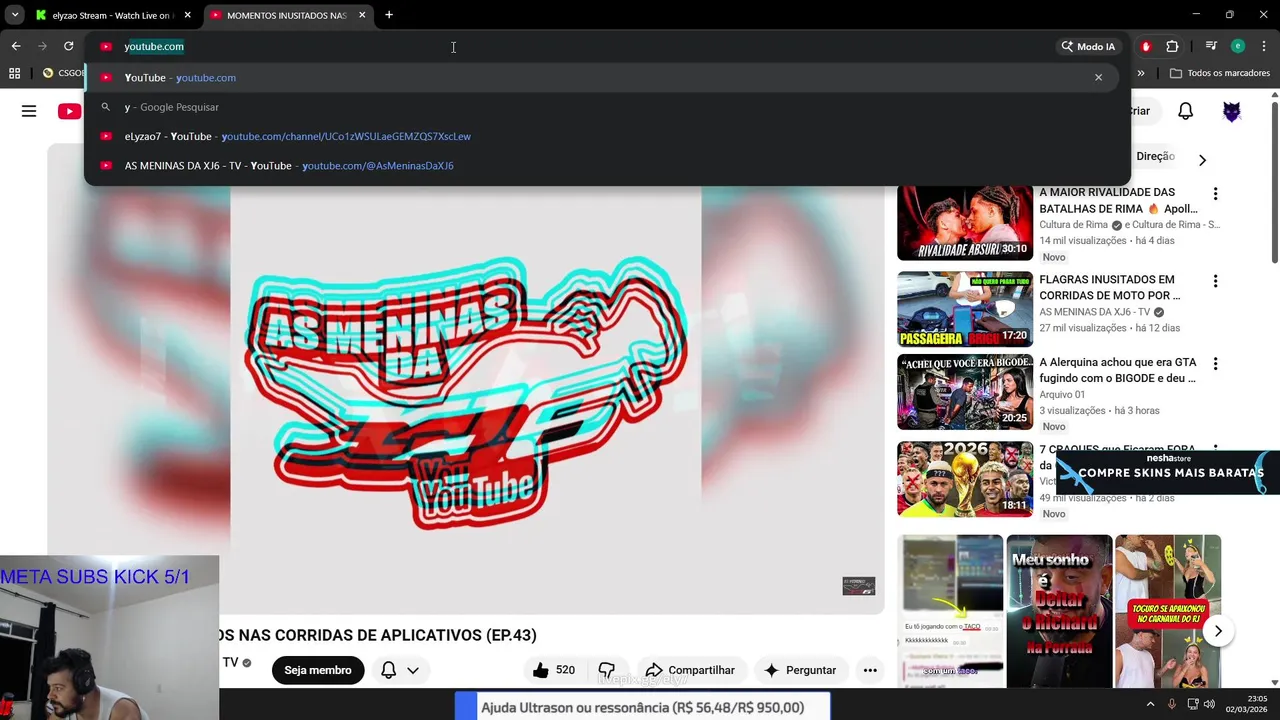Viewport: 1280px width, 720px height.
Task: Open the video title FLAGRAS INUSITADOS EM CORRIDAS
Action: tap(1109, 288)
